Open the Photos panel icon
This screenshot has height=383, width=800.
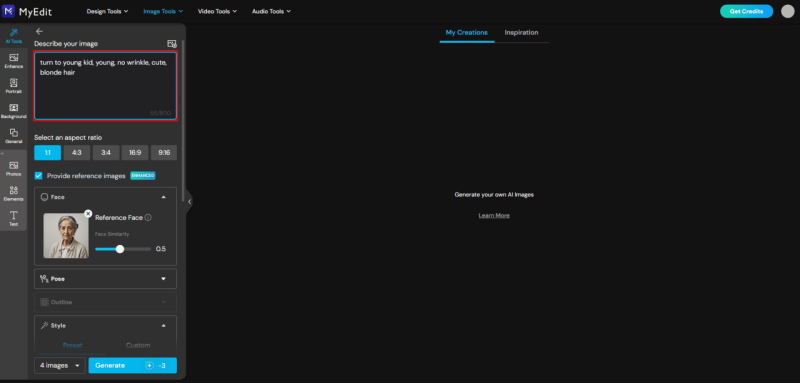click(x=14, y=168)
